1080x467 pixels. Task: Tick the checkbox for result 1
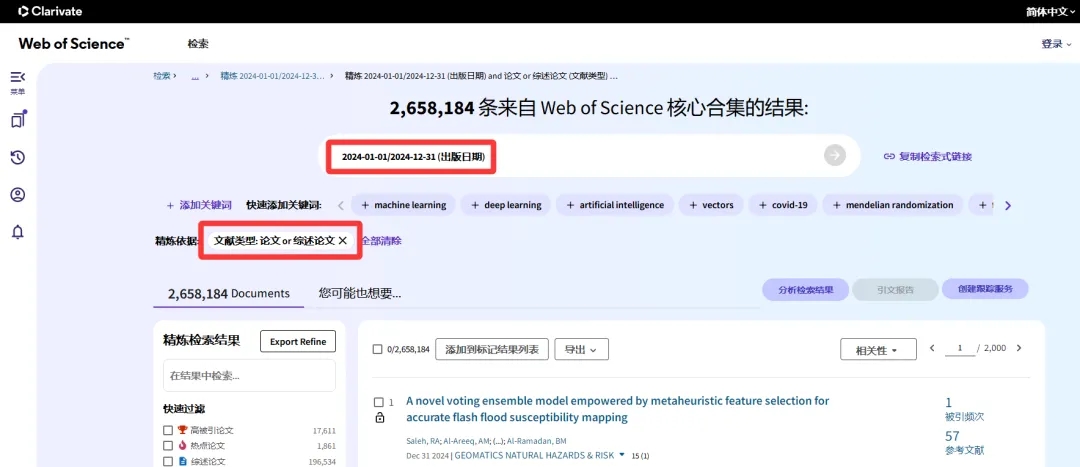378,402
